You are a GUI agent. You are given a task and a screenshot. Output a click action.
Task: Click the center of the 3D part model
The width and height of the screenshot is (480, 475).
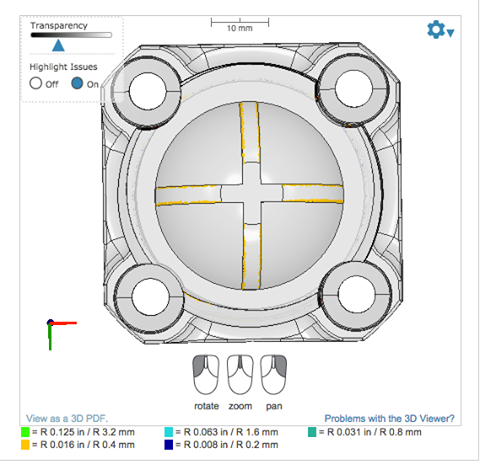pyautogui.click(x=252, y=193)
